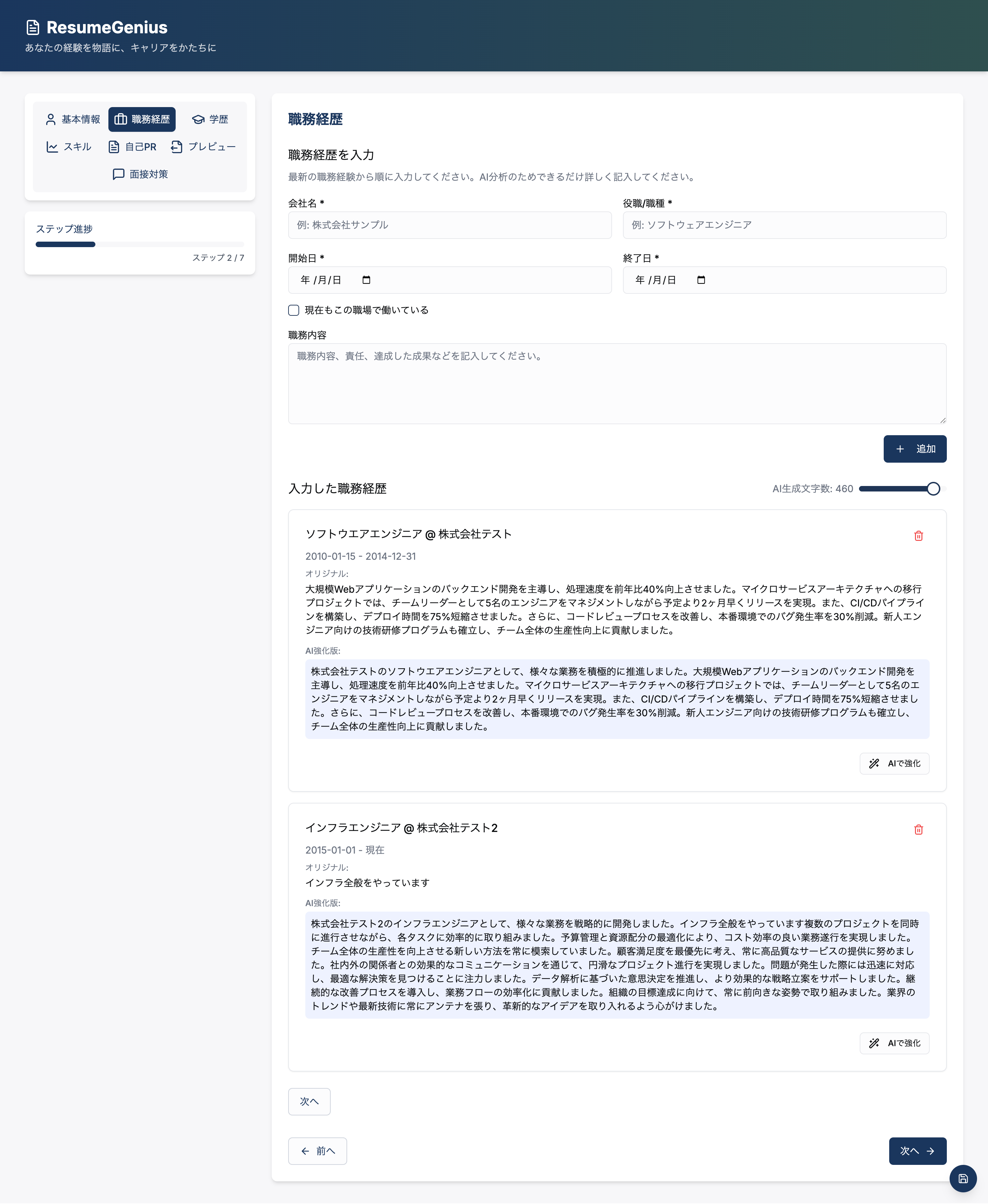Click the magic wand in second AIで強化
Image resolution: width=988 pixels, height=1204 pixels.
[x=874, y=1043]
